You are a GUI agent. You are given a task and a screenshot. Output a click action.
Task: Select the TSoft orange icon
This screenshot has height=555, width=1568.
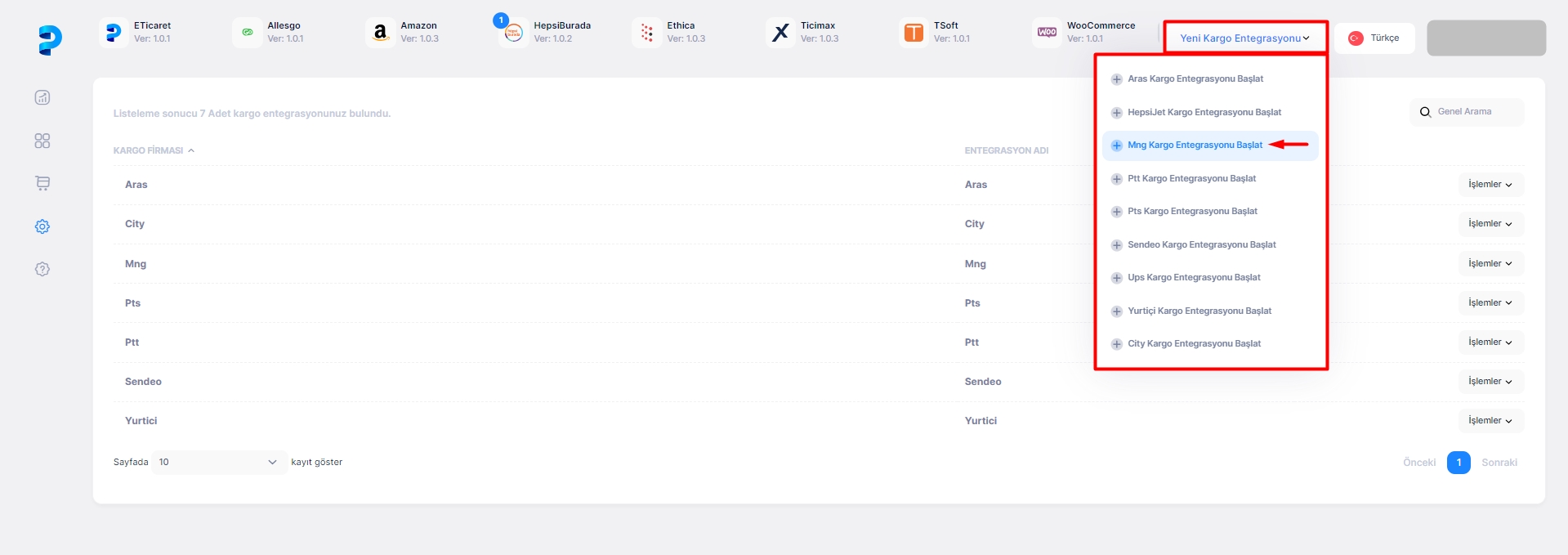pos(914,33)
